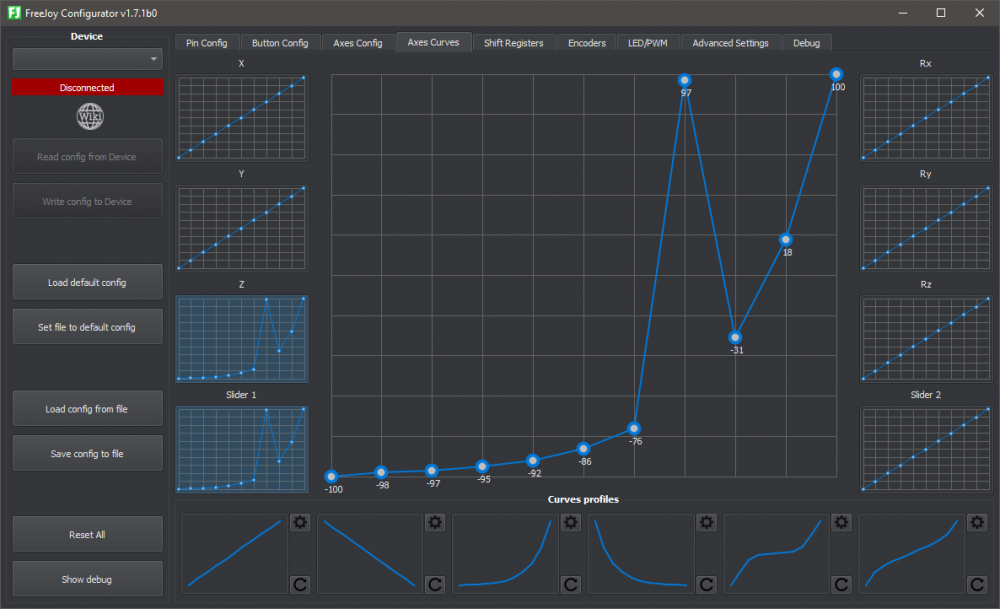Click FreeJoy app logo in title bar
Viewport: 1000px width, 609px height.
pyautogui.click(x=14, y=13)
